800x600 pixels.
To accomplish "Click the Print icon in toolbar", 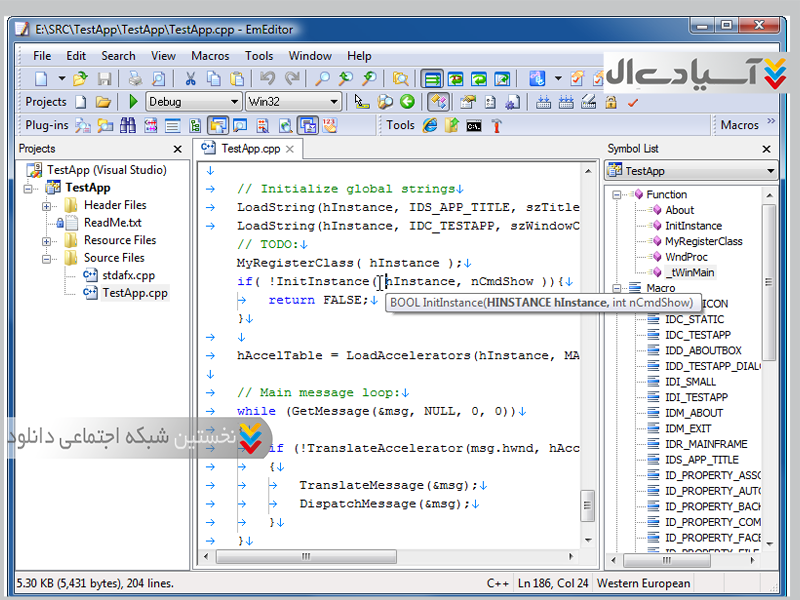I will pyautogui.click(x=135, y=78).
